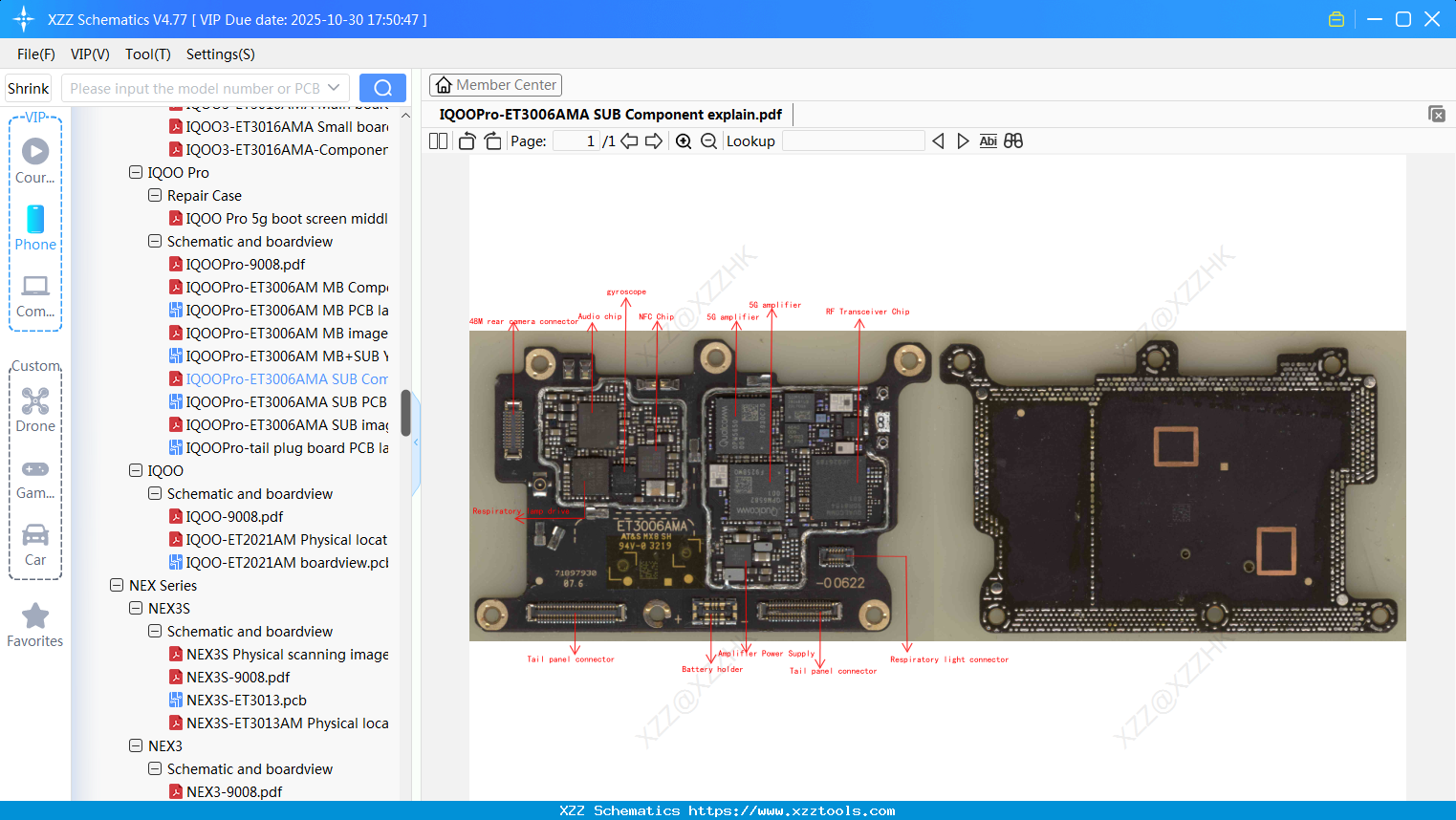Click the tree vertical scrollbar thumb
This screenshot has width=1456, height=820.
pyautogui.click(x=405, y=413)
